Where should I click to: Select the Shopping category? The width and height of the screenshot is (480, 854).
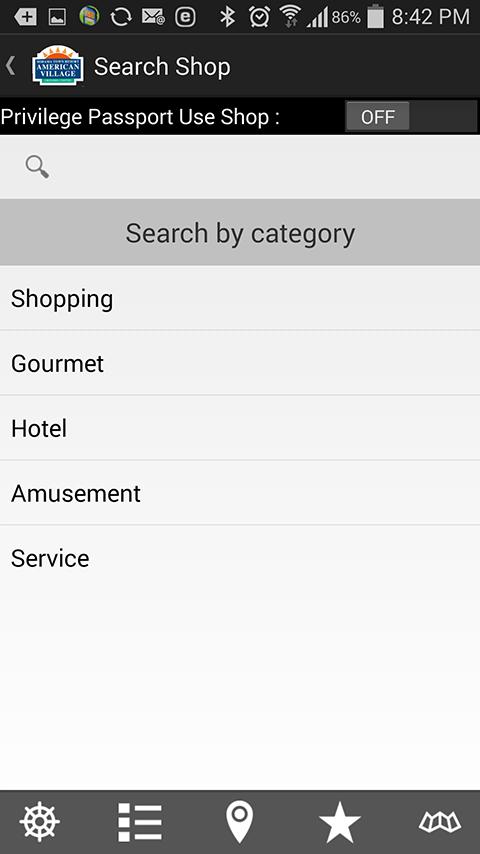[x=240, y=298]
